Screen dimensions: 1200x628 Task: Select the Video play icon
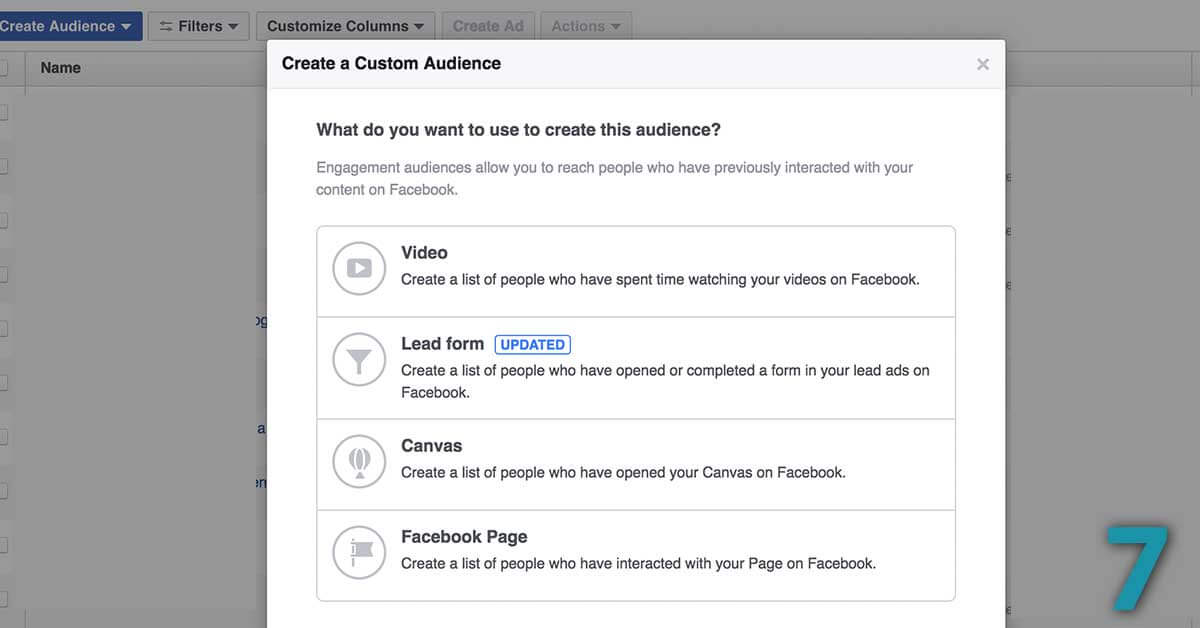pos(359,268)
